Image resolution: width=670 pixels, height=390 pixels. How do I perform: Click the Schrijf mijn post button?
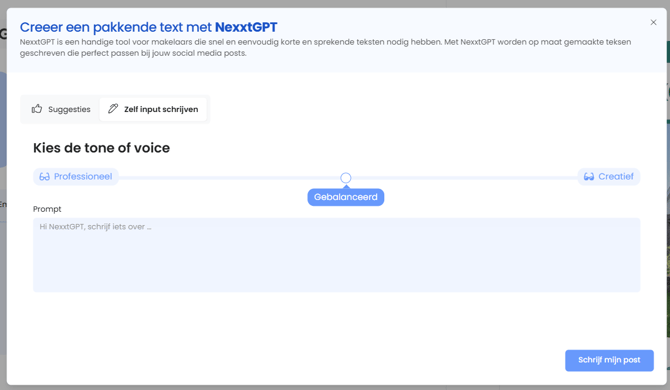click(609, 361)
